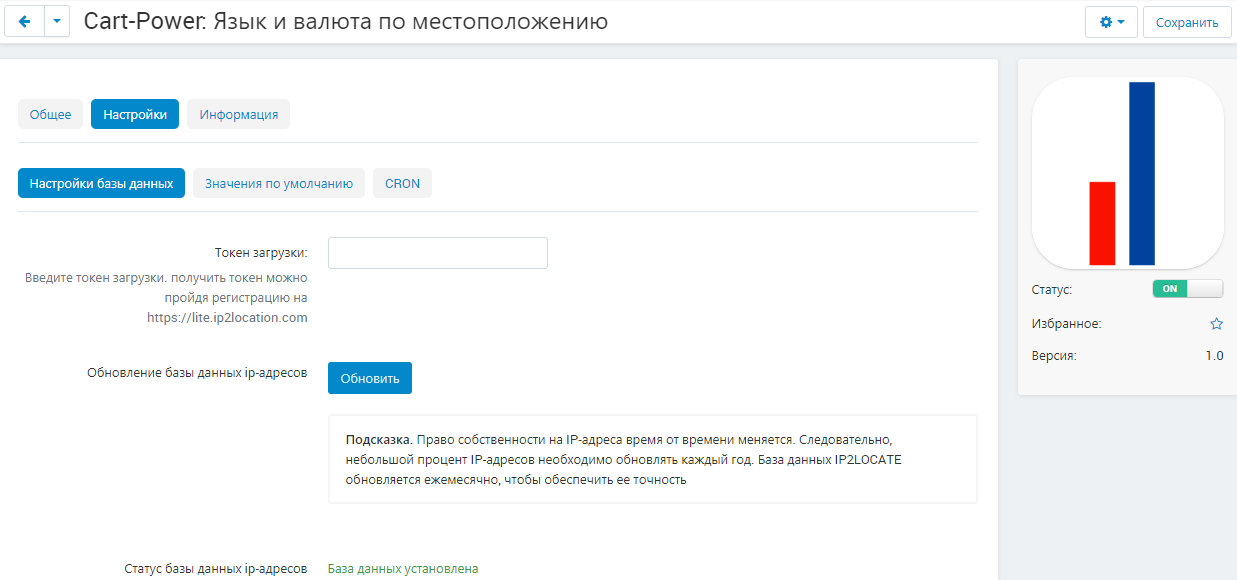
Task: Click the addon logo image
Action: click(1127, 173)
